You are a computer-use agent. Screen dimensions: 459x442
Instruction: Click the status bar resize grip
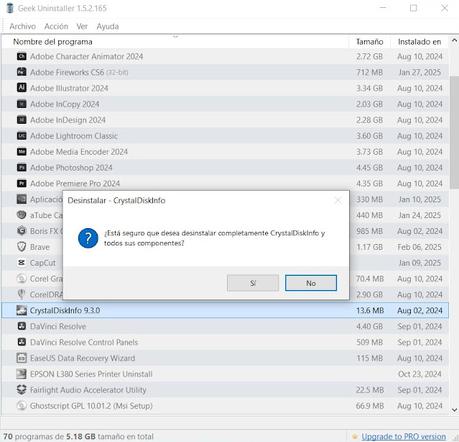point(455,437)
